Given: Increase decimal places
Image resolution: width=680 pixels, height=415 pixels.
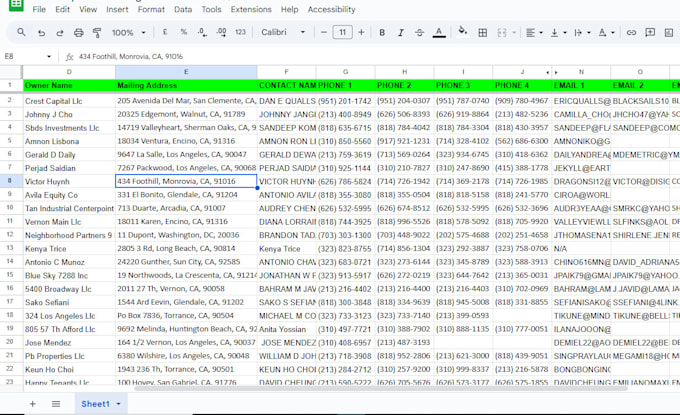Looking at the screenshot, I should [x=221, y=32].
